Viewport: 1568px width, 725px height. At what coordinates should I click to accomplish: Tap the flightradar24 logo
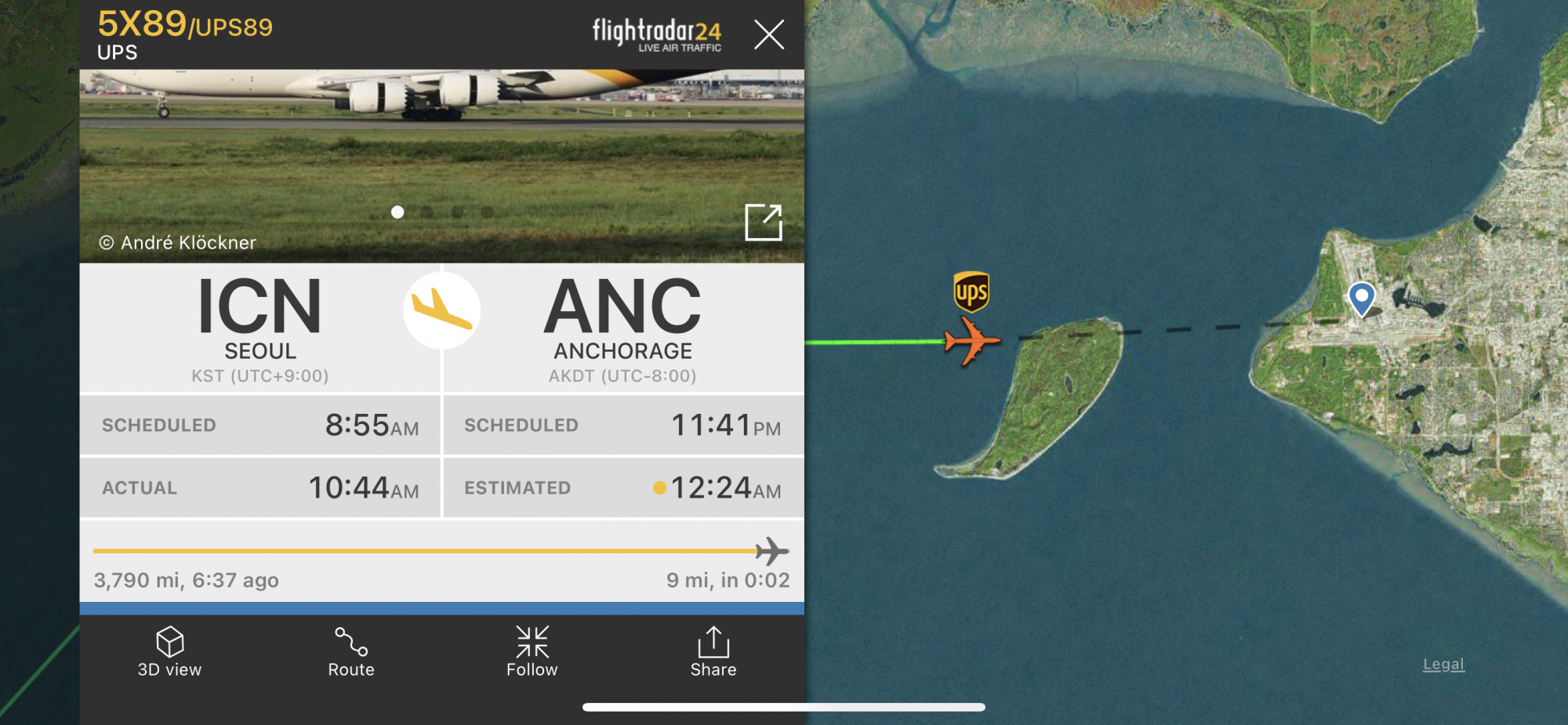657,34
